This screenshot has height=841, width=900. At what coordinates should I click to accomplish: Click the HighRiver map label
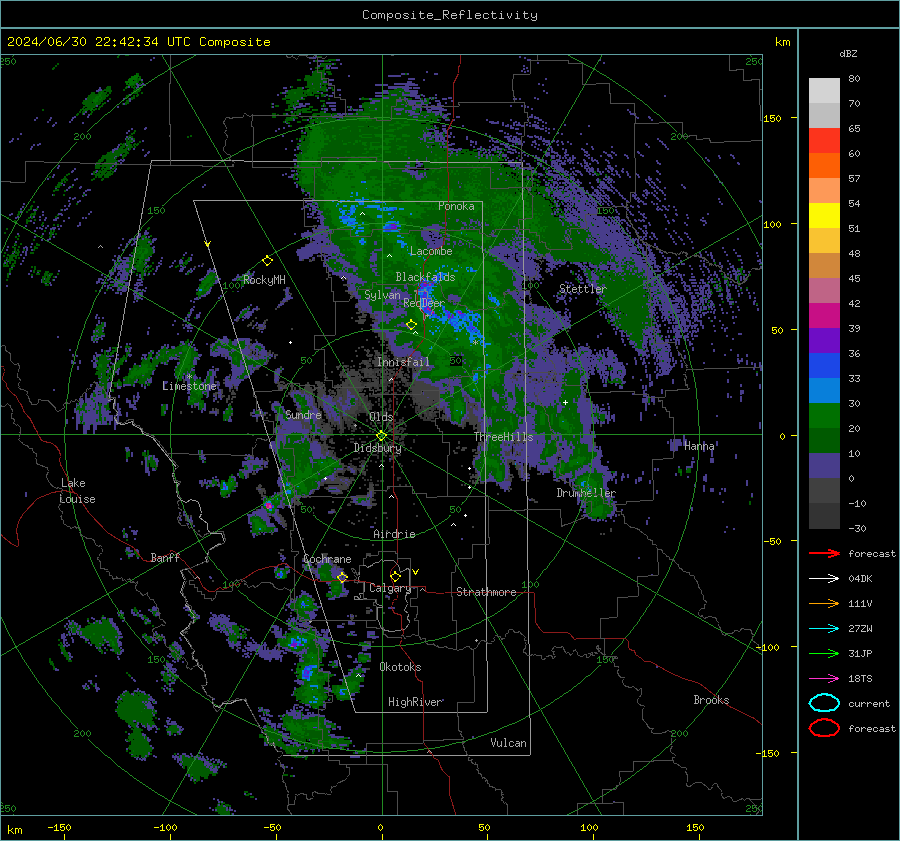point(415,702)
